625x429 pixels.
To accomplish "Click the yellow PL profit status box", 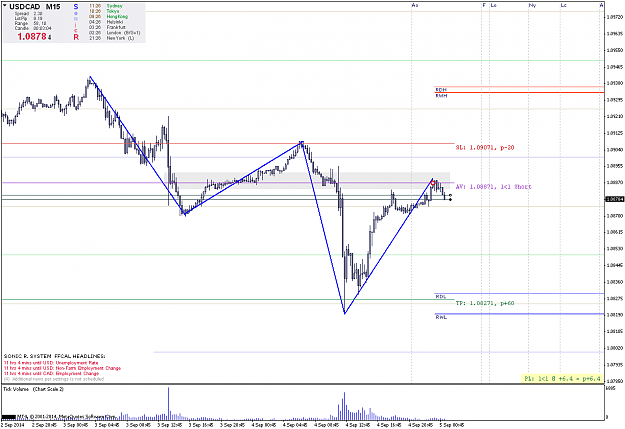I will (x=562, y=378).
